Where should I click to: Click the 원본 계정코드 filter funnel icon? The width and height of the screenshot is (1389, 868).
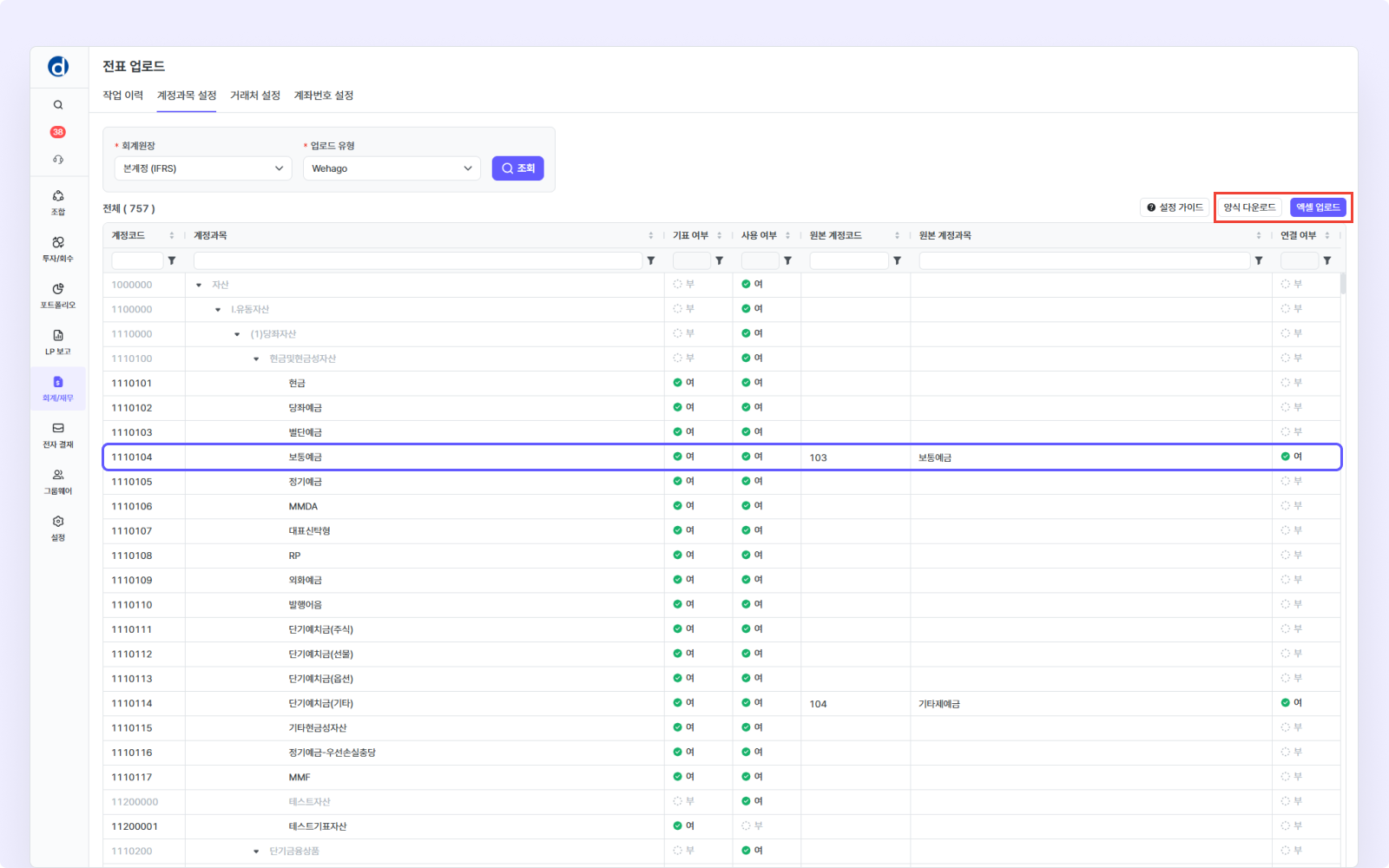[x=898, y=260]
